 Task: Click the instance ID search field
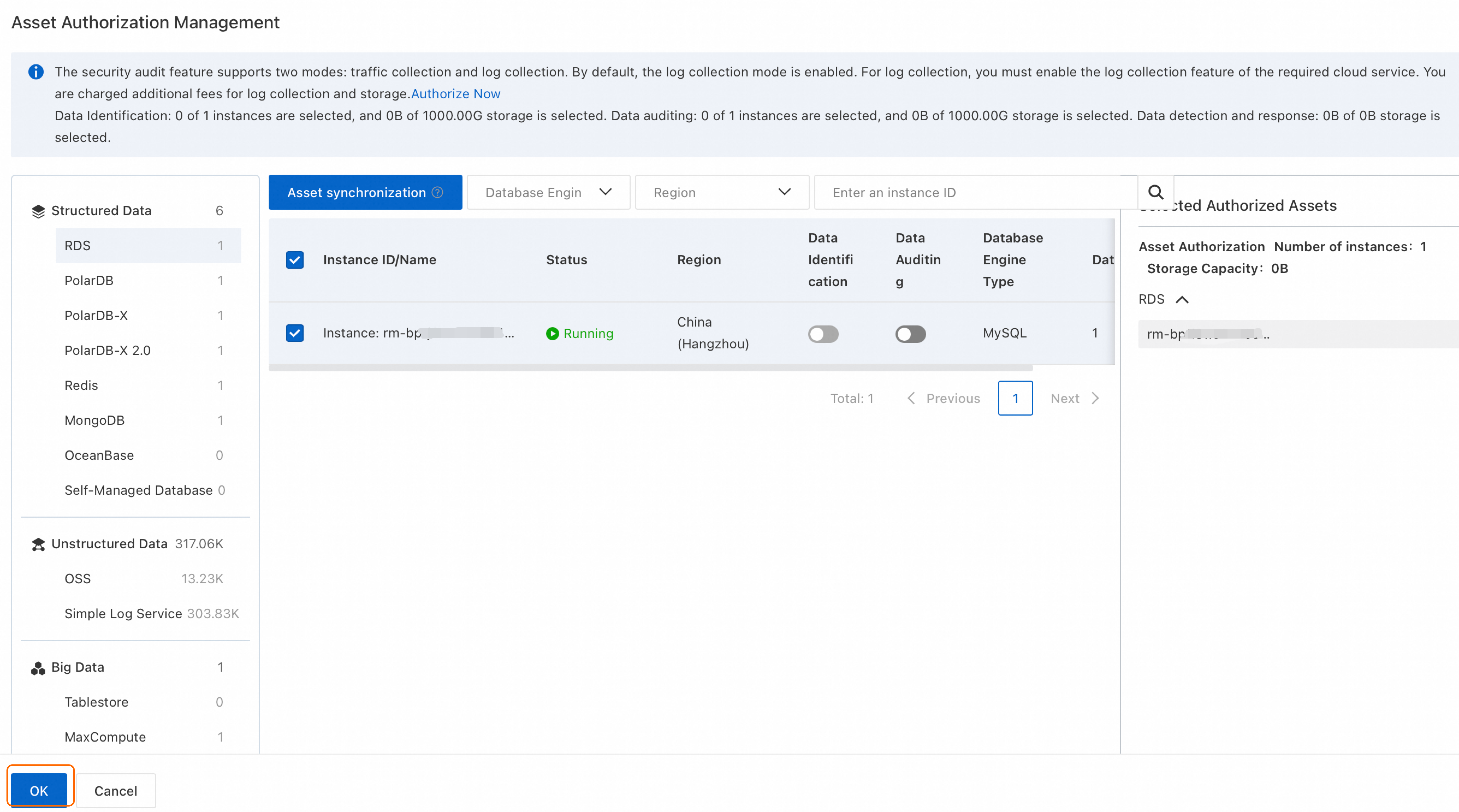[975, 192]
